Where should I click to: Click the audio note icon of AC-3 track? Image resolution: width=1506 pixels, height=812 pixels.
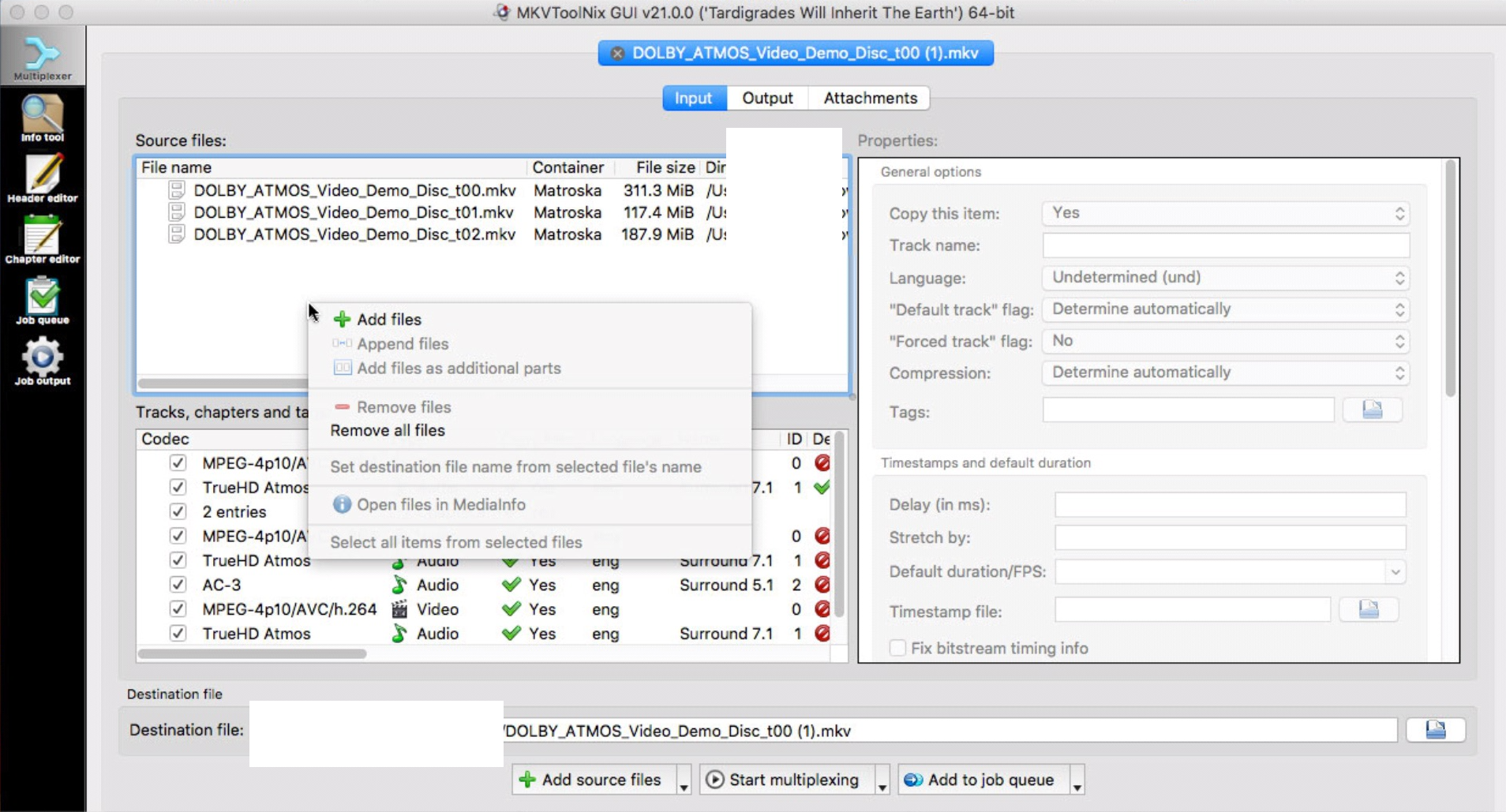tap(399, 585)
